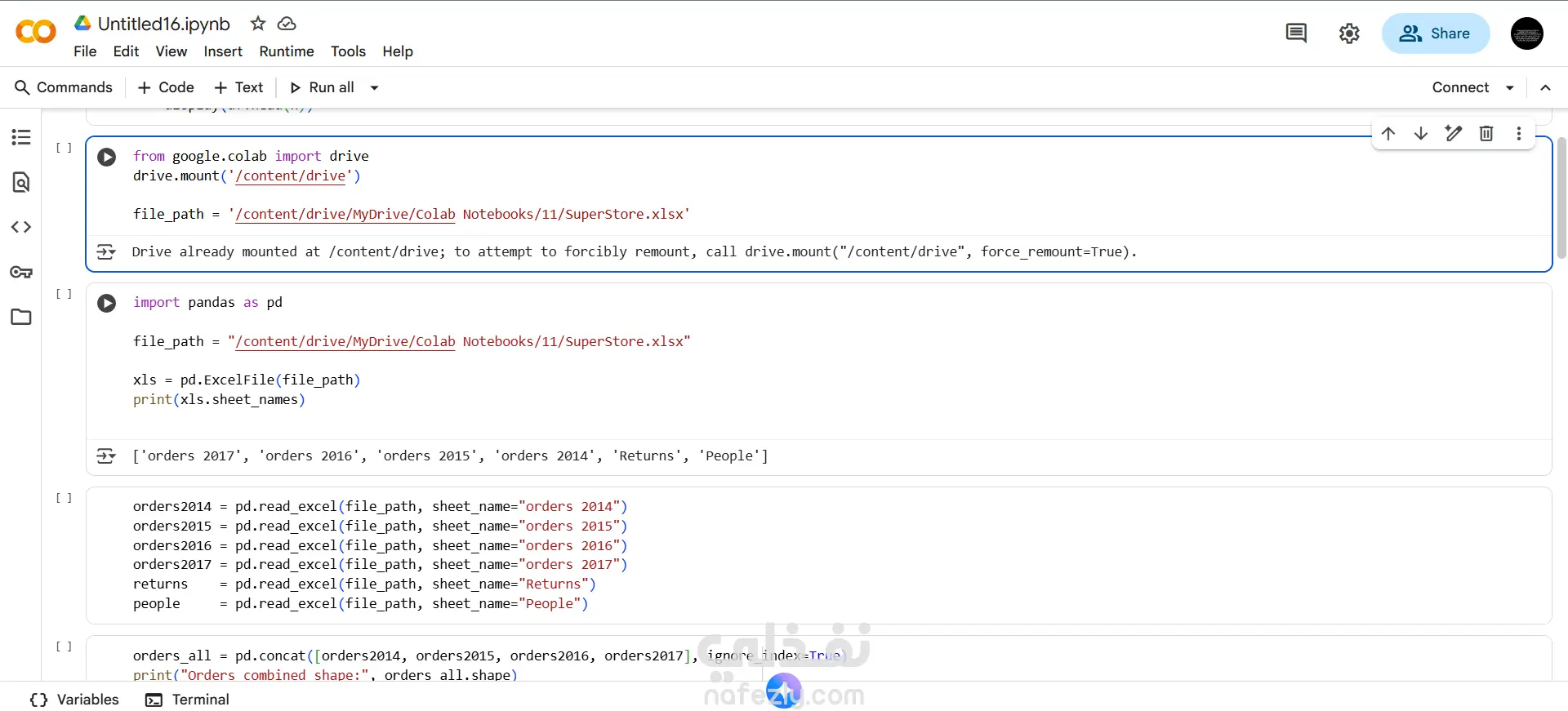Image resolution: width=1568 pixels, height=711 pixels.
Task: Run the import pandas cell
Action: (x=107, y=304)
